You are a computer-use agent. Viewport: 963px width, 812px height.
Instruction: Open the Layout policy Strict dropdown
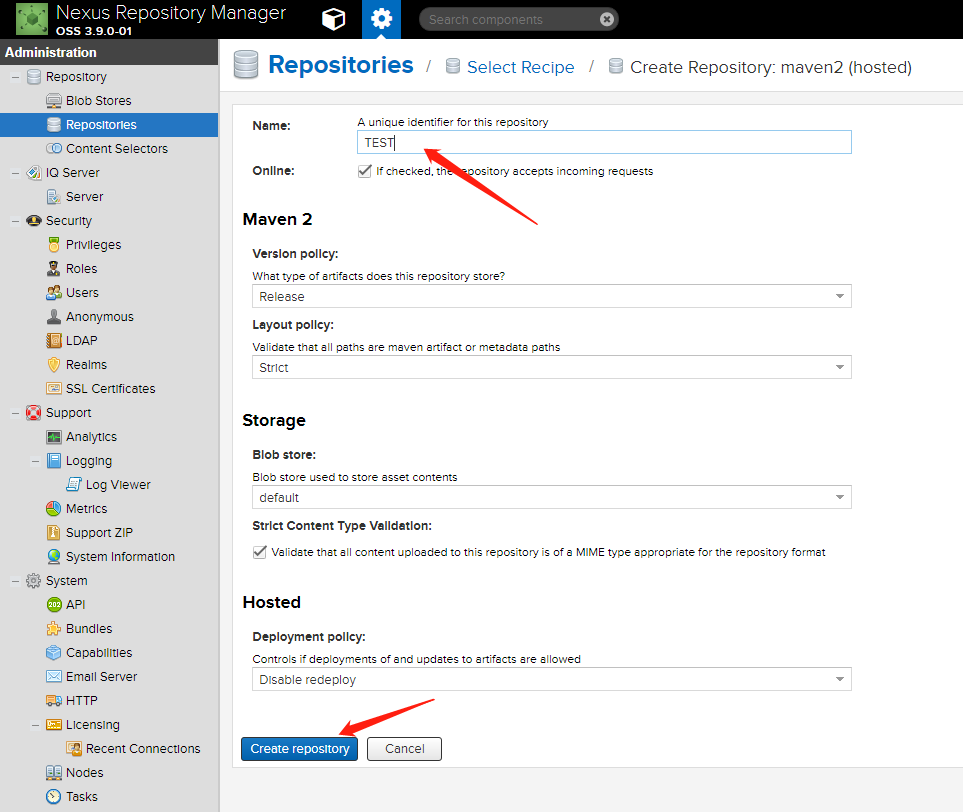point(552,367)
